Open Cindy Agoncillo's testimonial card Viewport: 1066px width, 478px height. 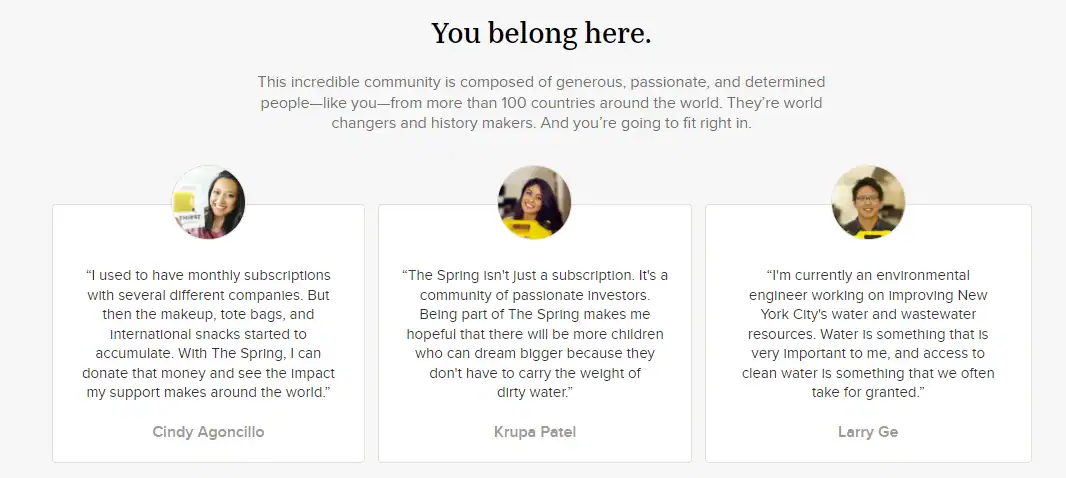[x=208, y=333]
